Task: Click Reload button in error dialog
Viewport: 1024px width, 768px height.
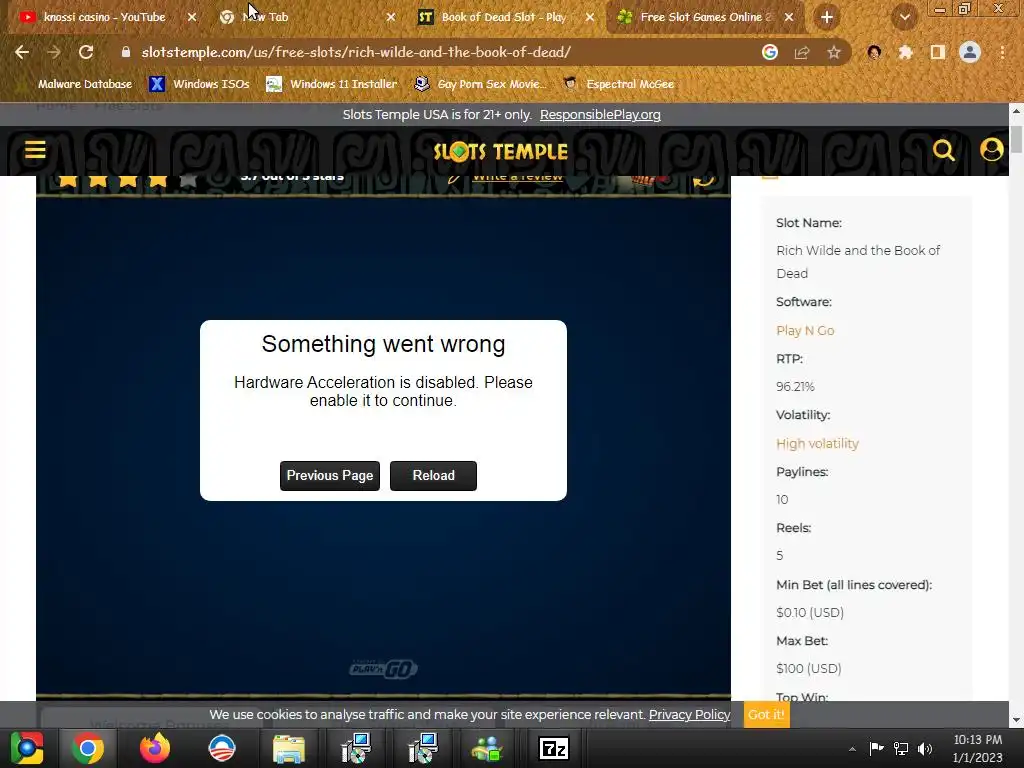Action: click(x=434, y=475)
